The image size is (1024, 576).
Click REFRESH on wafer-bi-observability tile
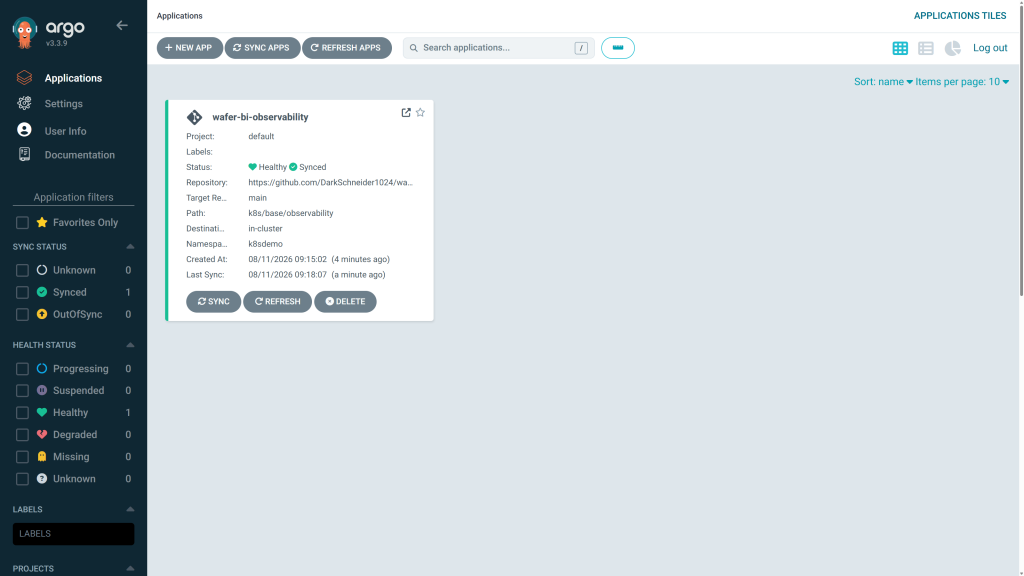[x=278, y=302]
